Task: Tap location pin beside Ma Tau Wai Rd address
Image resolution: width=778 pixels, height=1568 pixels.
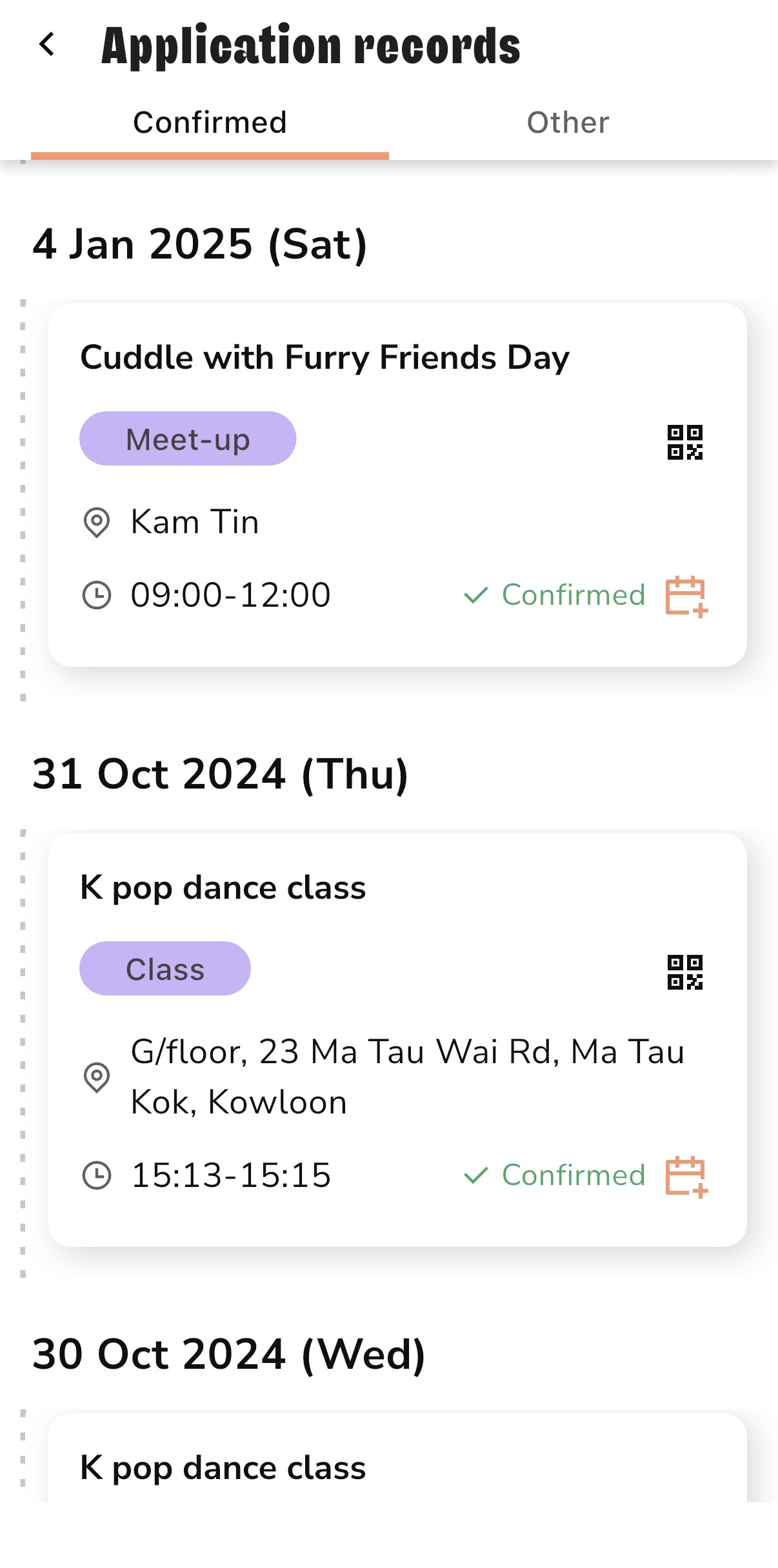Action: [97, 1077]
